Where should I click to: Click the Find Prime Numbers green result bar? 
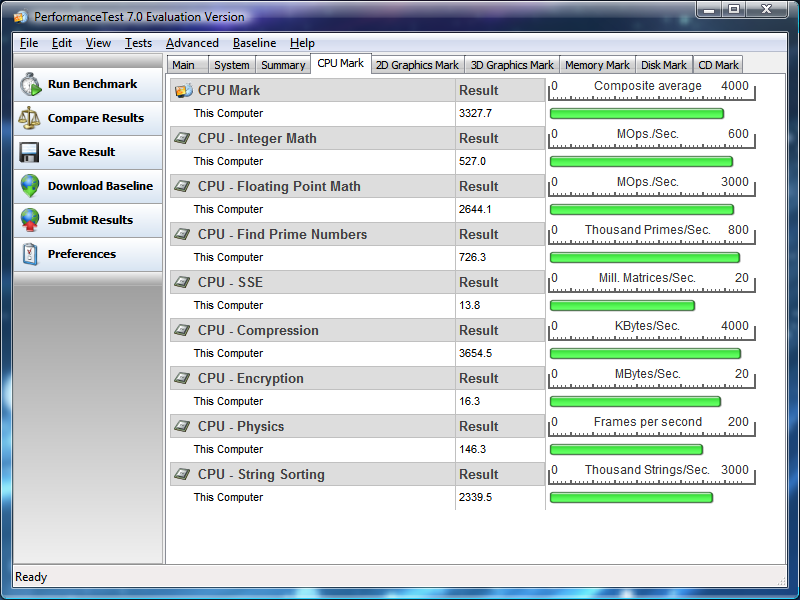click(645, 258)
